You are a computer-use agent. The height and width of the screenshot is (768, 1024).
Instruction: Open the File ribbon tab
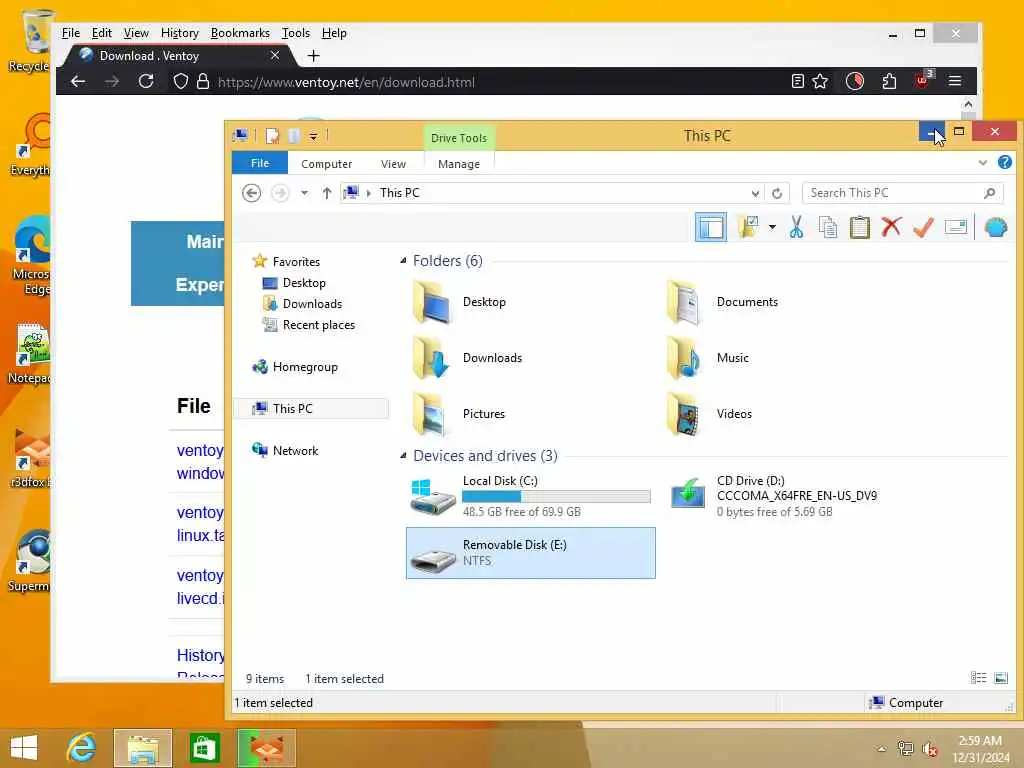[x=260, y=163]
